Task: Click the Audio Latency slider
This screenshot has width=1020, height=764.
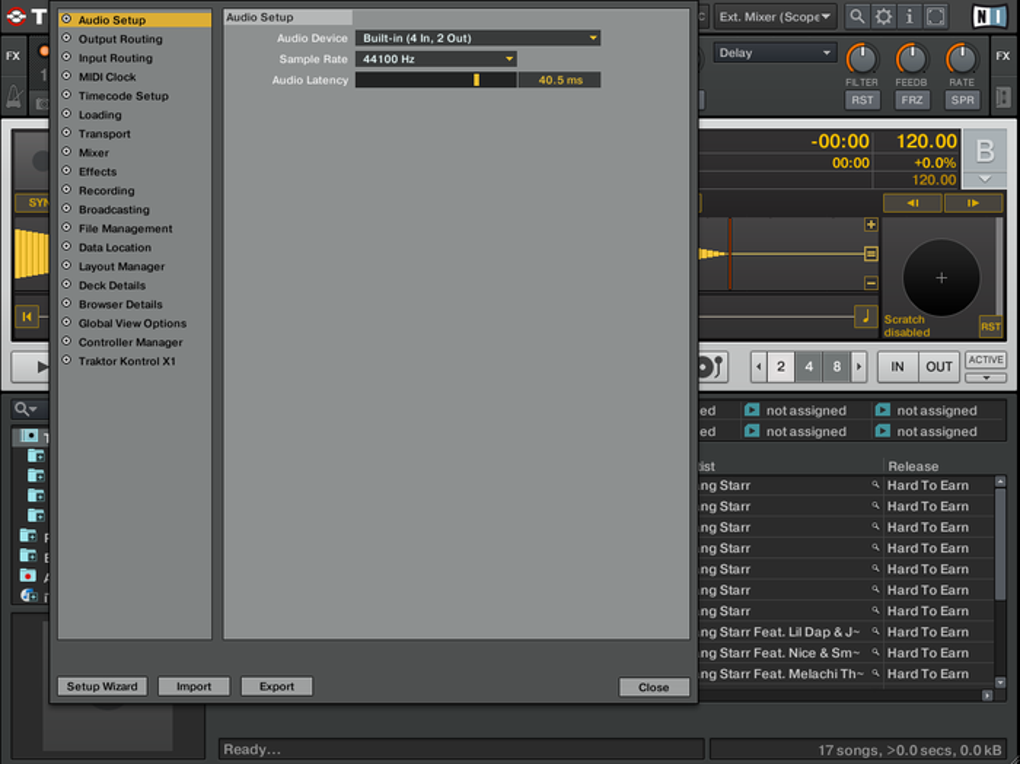Action: pos(436,79)
